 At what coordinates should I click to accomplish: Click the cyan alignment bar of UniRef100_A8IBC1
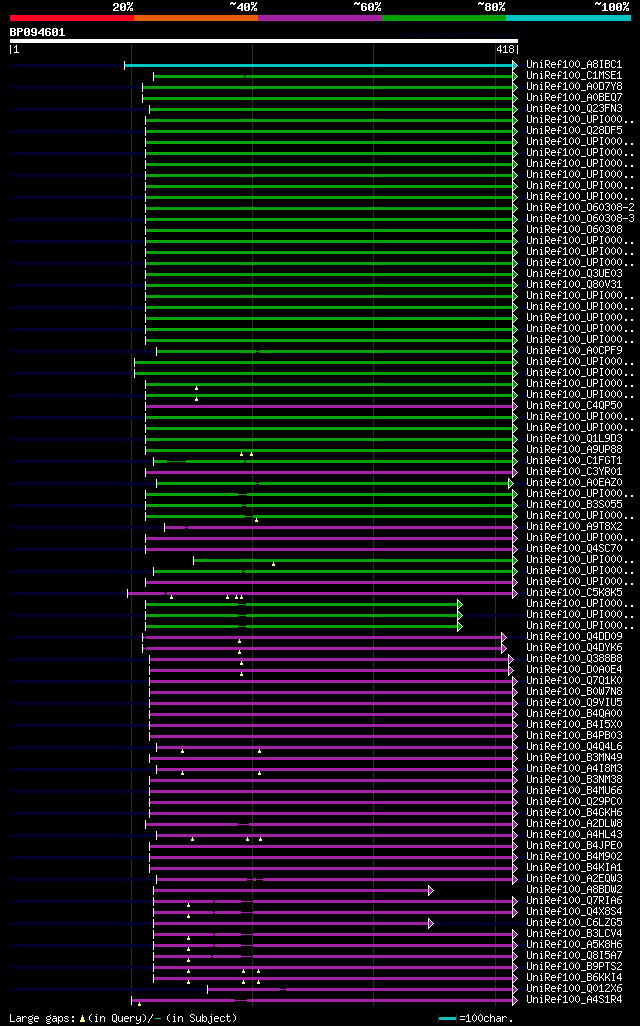pos(319,65)
